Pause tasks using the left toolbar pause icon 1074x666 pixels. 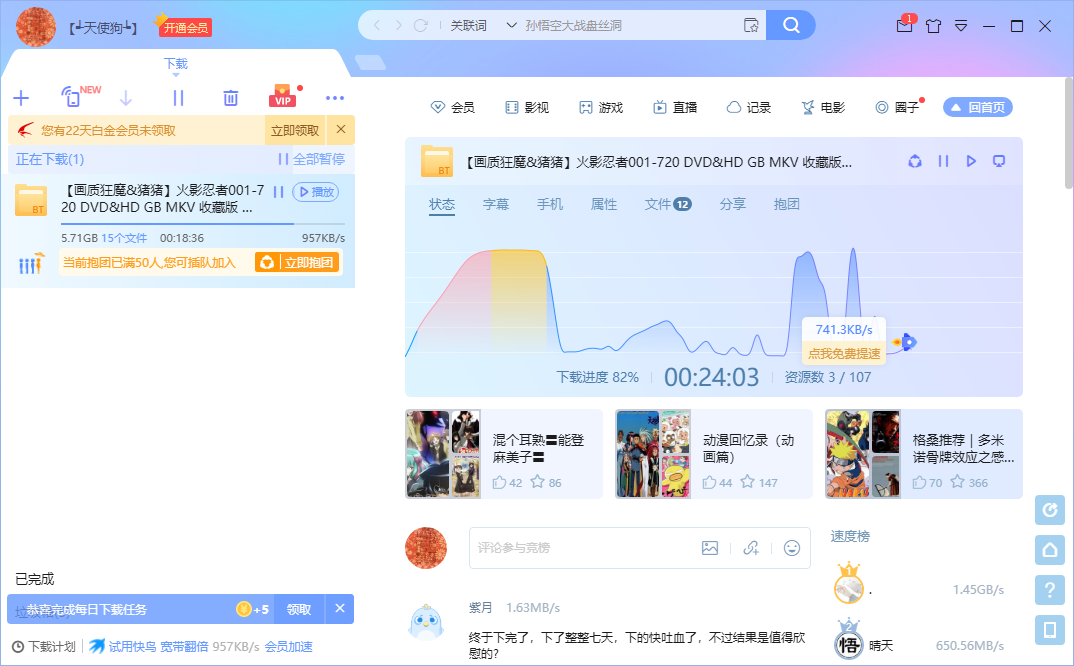(178, 98)
